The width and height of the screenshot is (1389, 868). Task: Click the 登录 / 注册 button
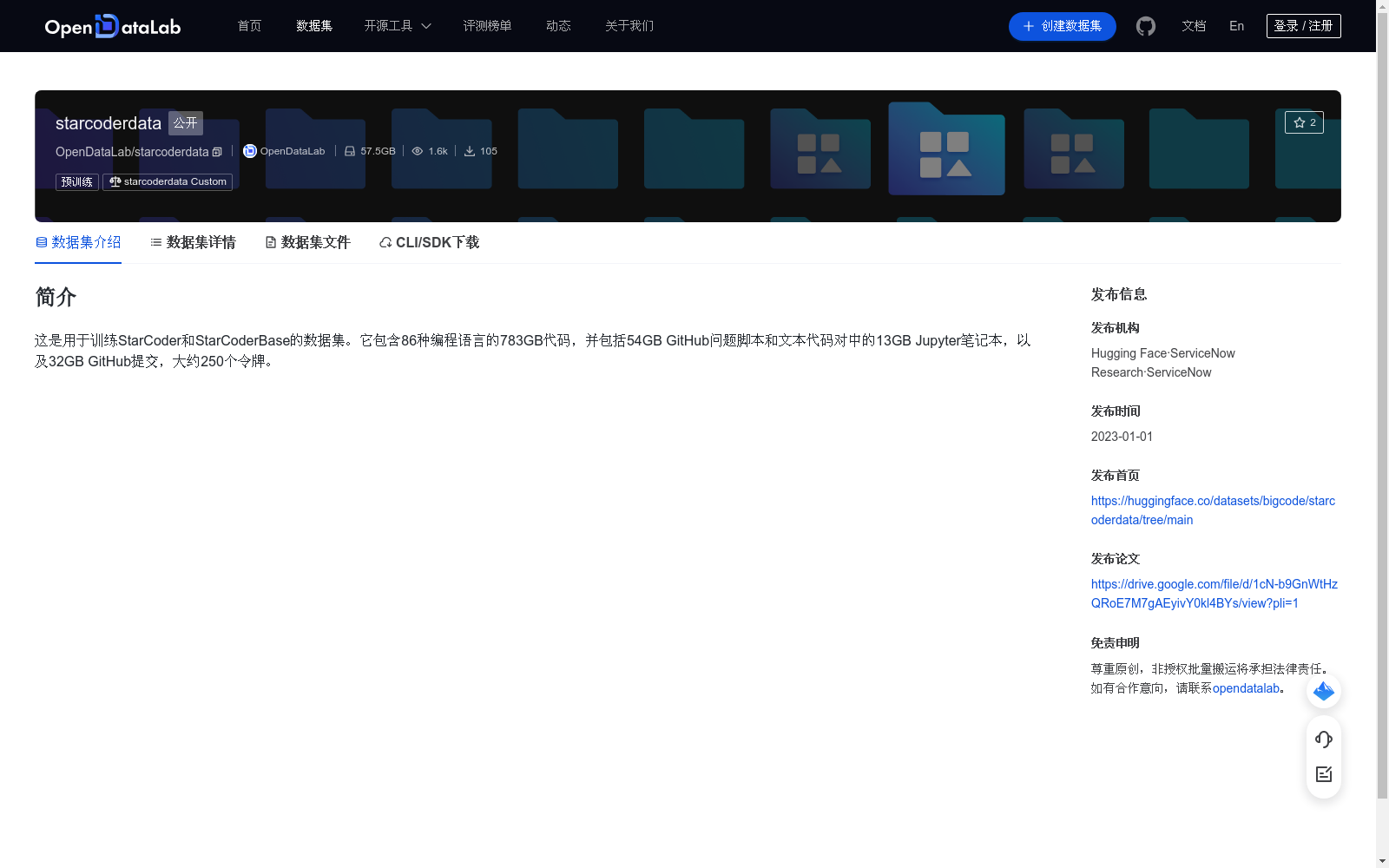point(1304,26)
